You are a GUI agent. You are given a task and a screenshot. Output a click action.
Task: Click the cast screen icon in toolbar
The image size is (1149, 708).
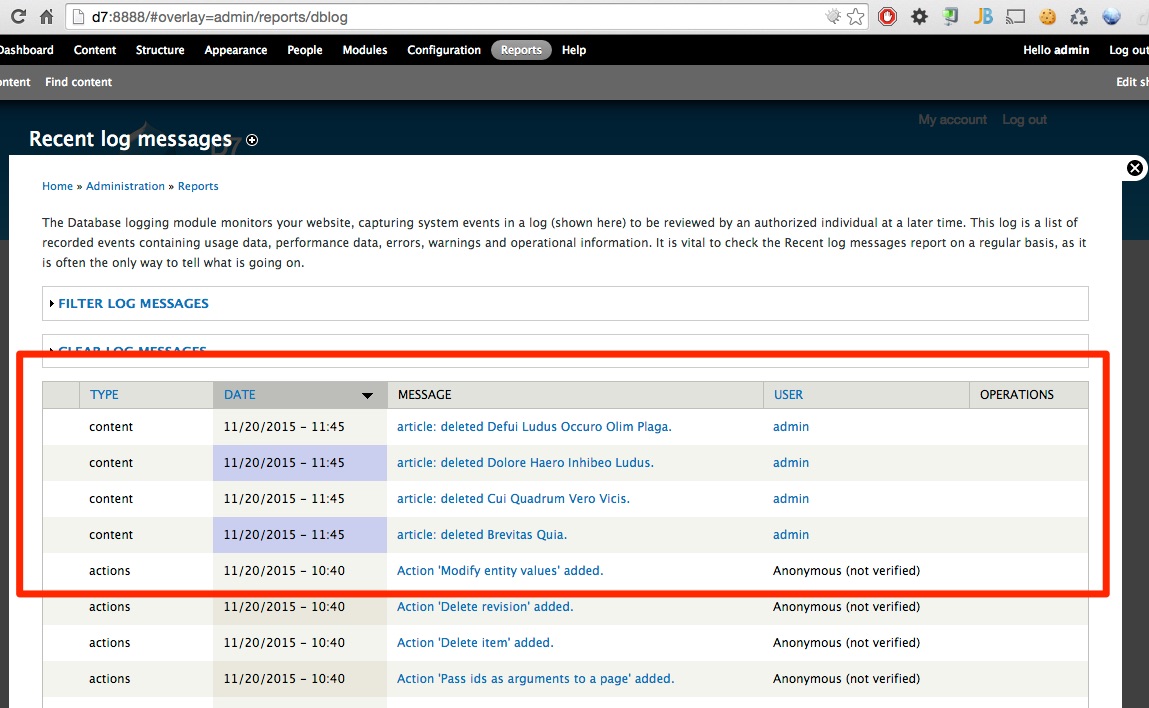1015,17
